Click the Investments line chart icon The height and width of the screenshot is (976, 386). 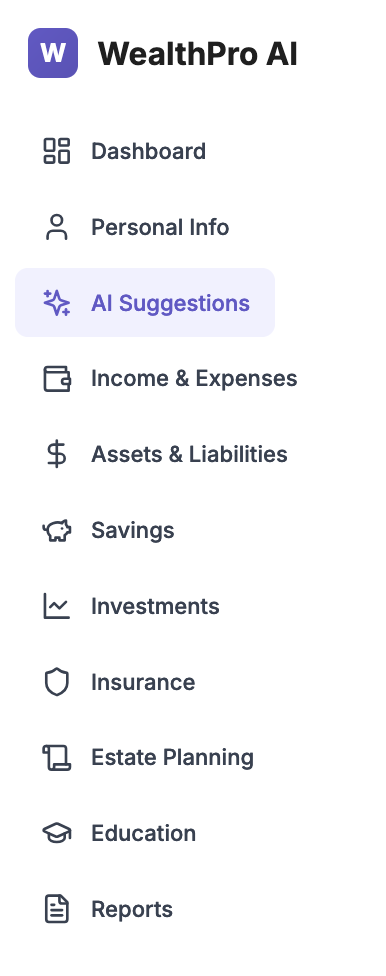coord(57,606)
